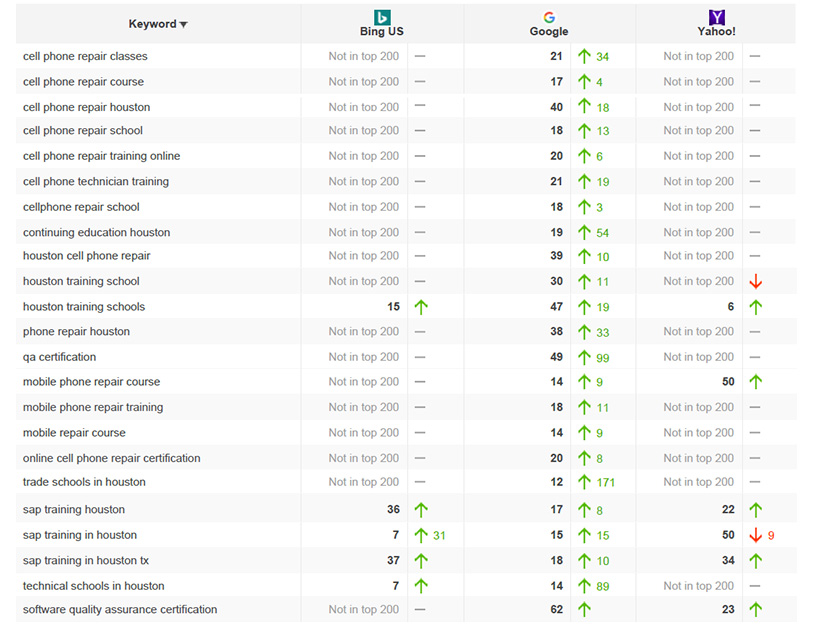Click the Yahoo logo icon
The image size is (814, 628).
pos(716,17)
